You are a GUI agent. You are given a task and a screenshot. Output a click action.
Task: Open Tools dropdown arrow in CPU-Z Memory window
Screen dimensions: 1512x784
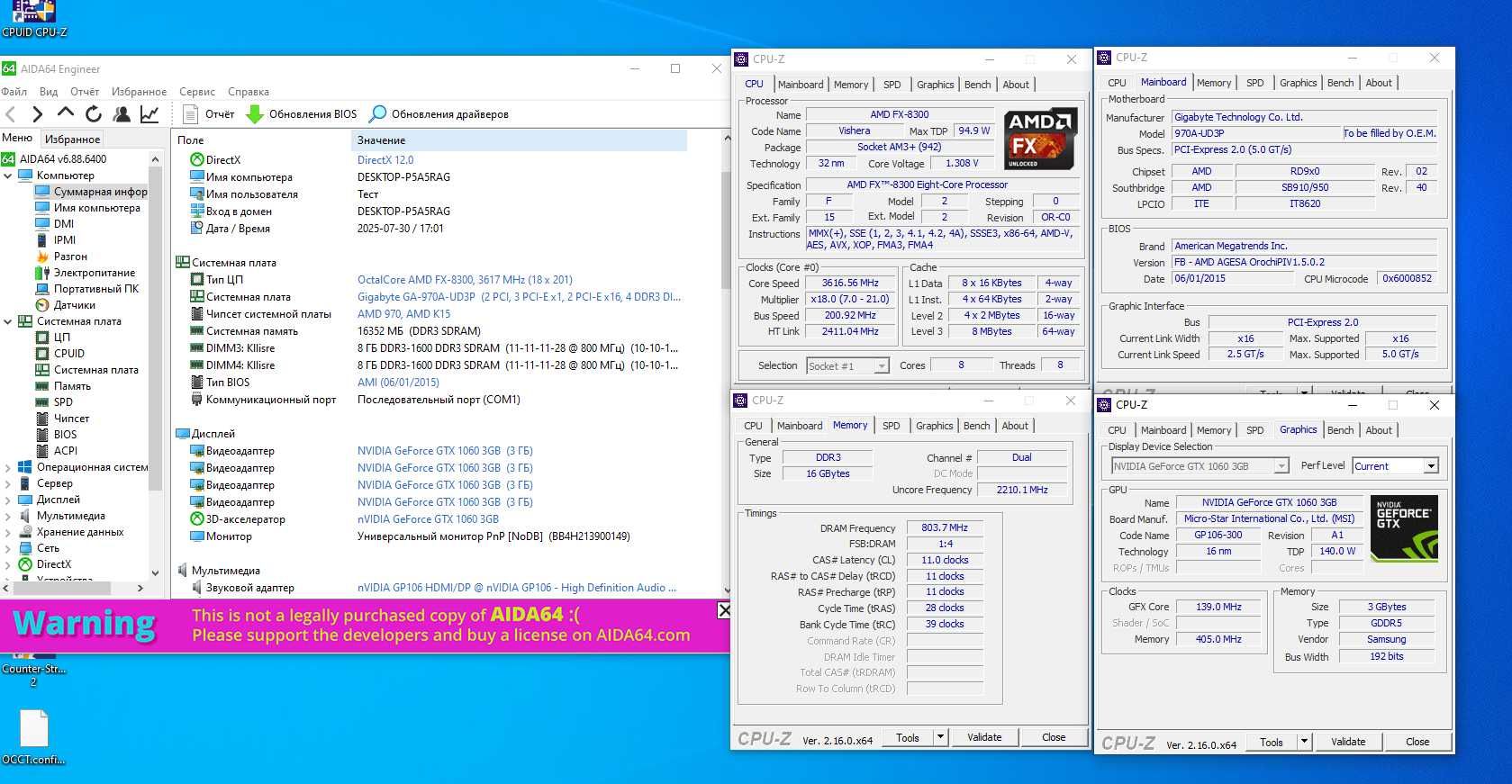(x=940, y=737)
